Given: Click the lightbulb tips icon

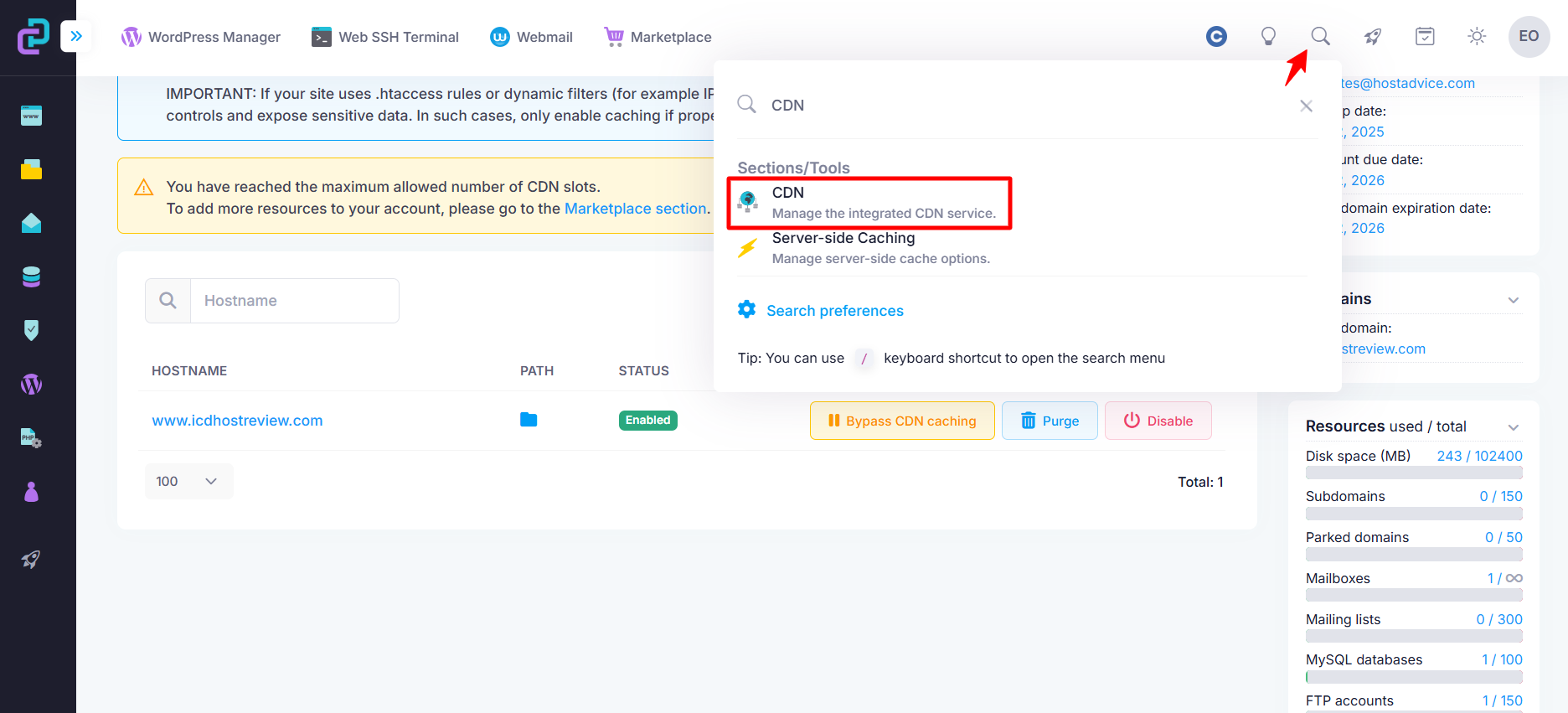Looking at the screenshot, I should [x=1268, y=36].
